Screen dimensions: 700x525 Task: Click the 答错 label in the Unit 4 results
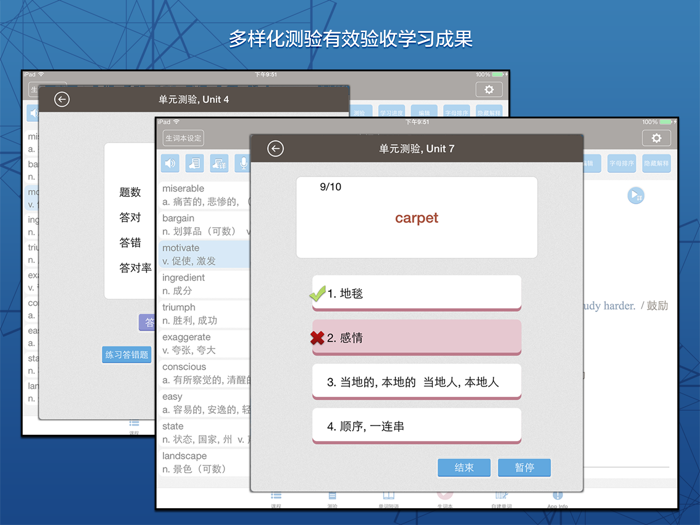click(130, 242)
